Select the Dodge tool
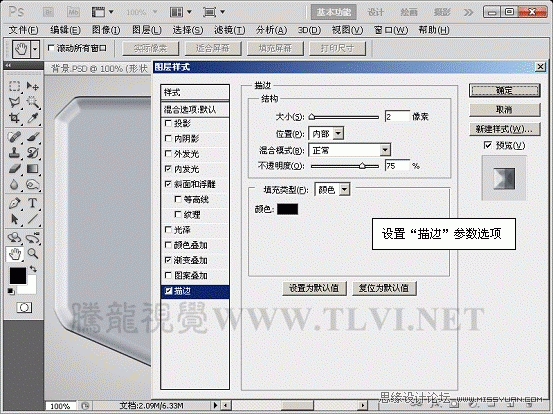Image resolution: width=553 pixels, height=414 pixels. click(x=33, y=184)
